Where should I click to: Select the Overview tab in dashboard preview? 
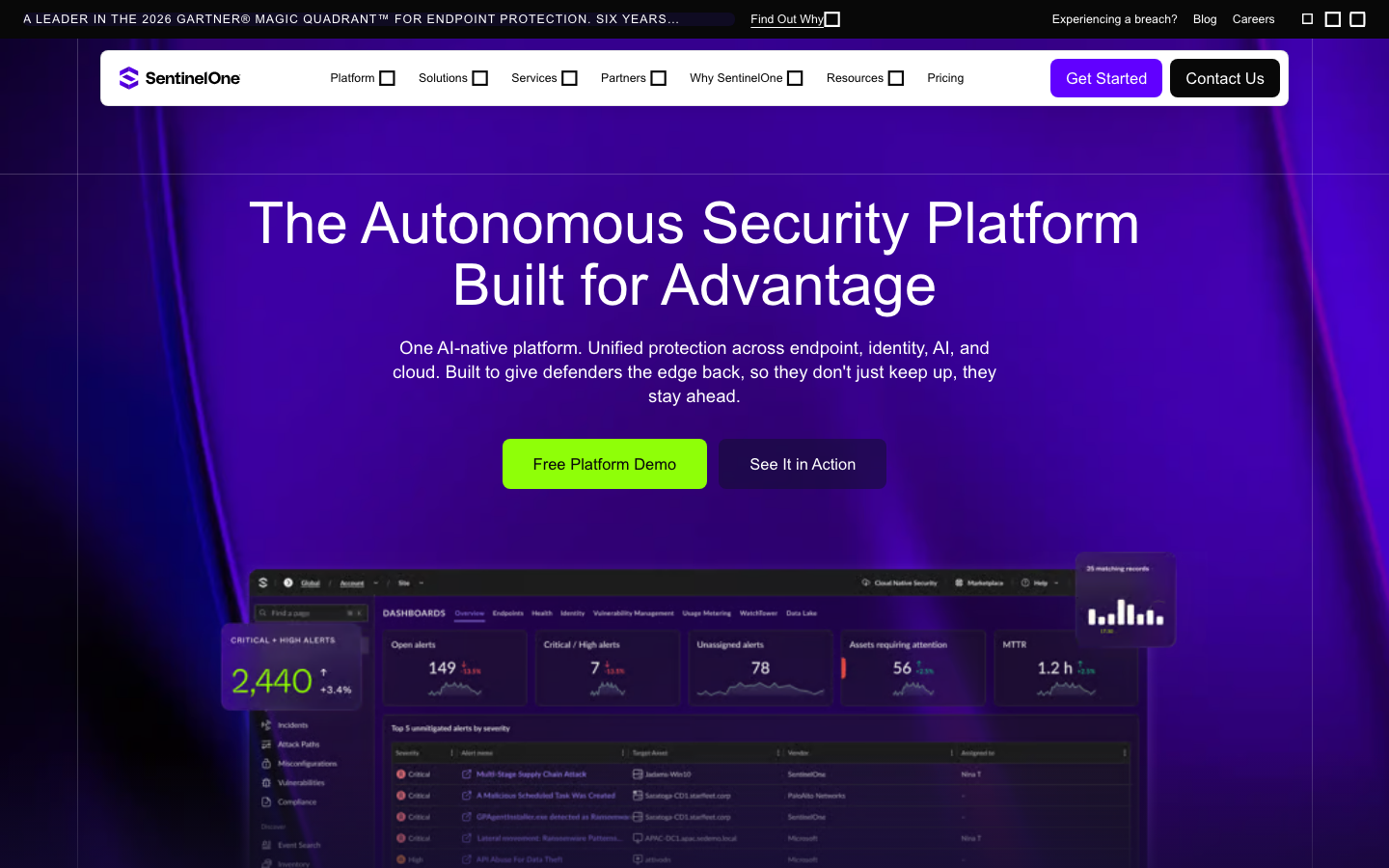coord(470,613)
